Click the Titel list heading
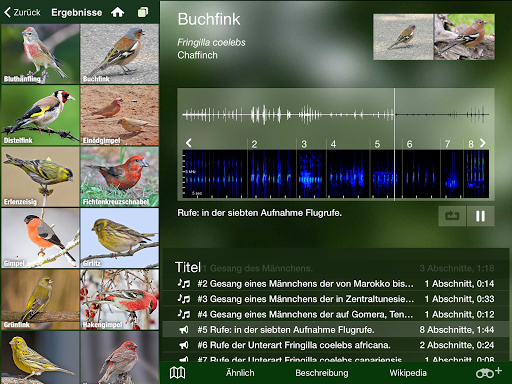Viewport: 512px width, 384px height. click(x=188, y=267)
